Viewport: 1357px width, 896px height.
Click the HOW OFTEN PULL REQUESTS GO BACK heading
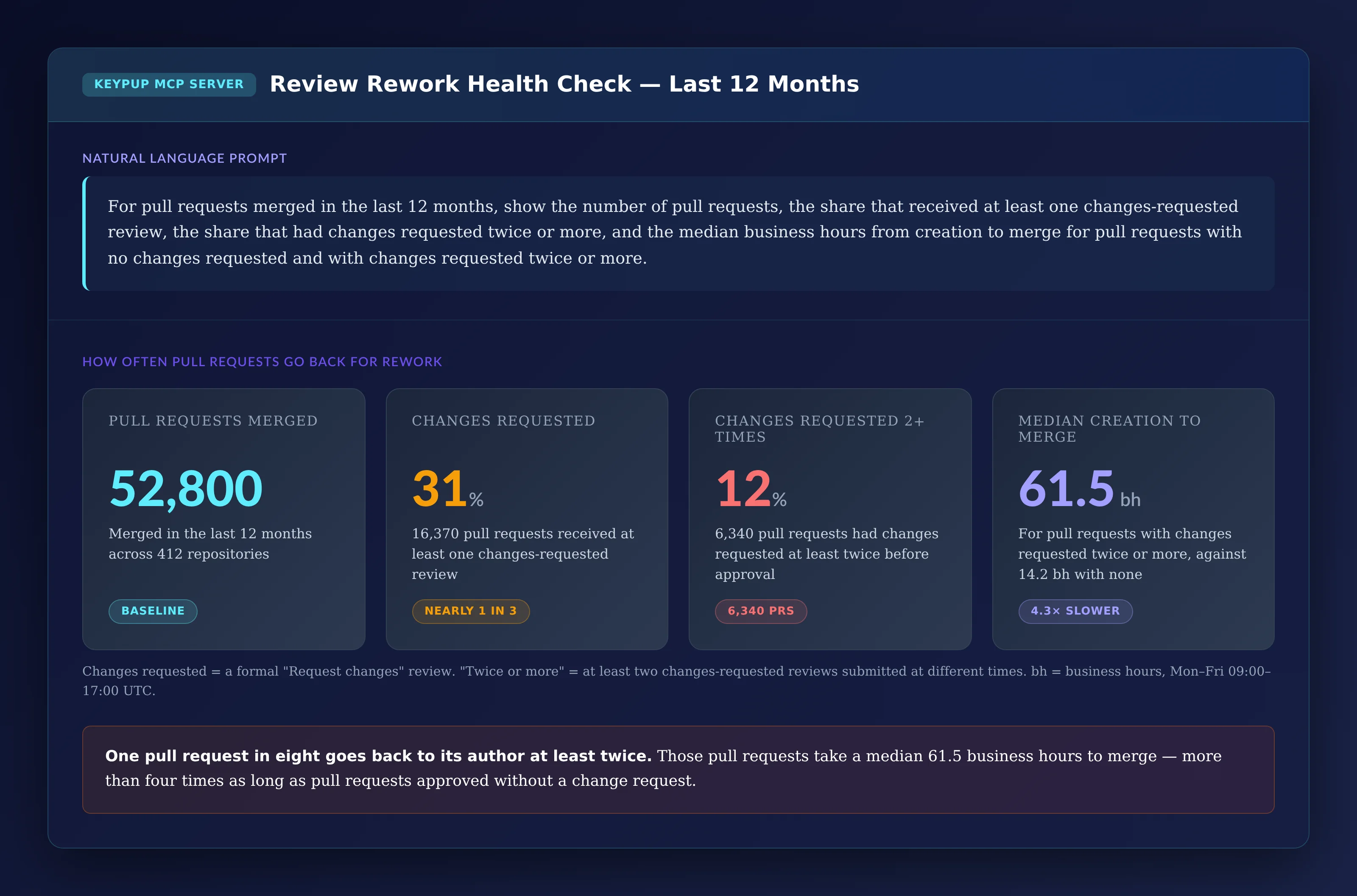262,362
